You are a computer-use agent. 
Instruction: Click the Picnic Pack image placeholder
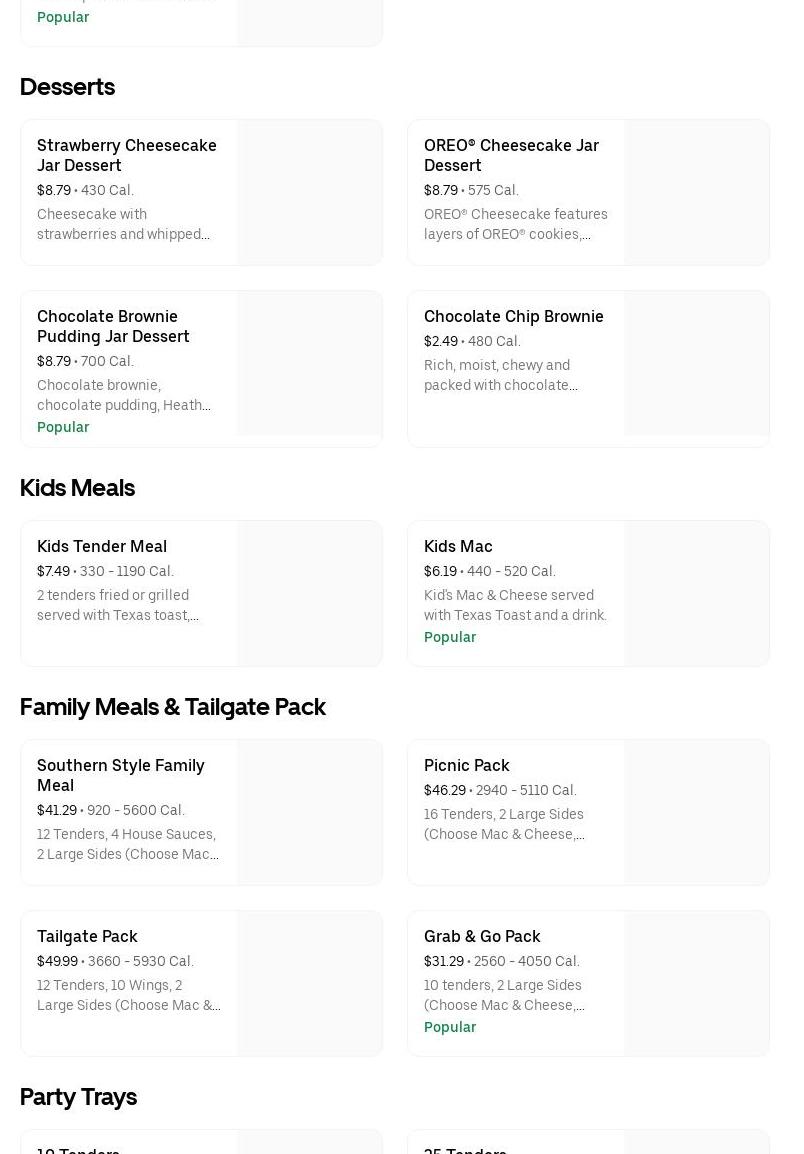point(697,812)
